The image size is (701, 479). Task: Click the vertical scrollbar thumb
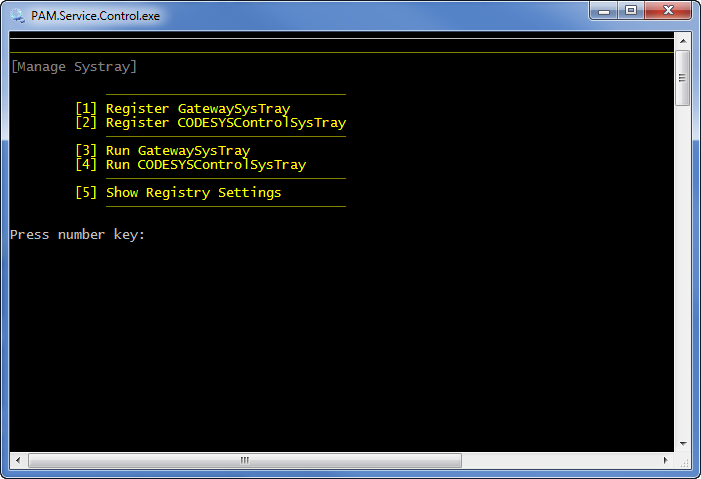point(683,78)
